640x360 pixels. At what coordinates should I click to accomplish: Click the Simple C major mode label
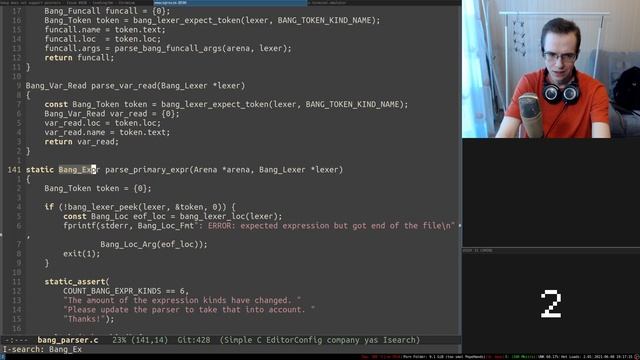tap(241, 340)
